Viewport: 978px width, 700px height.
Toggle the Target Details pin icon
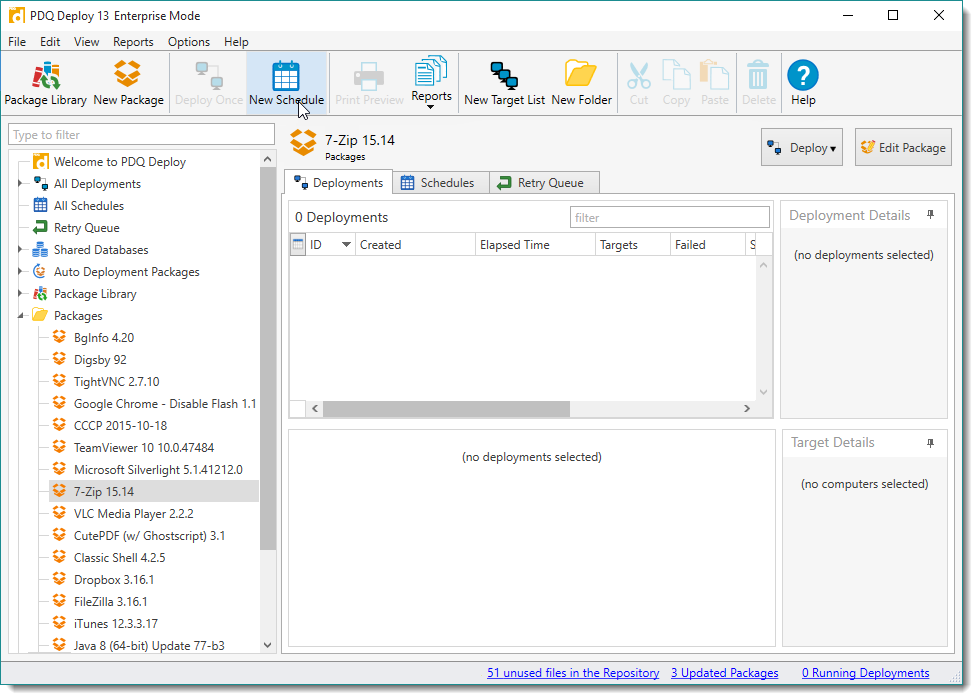pos(930,442)
